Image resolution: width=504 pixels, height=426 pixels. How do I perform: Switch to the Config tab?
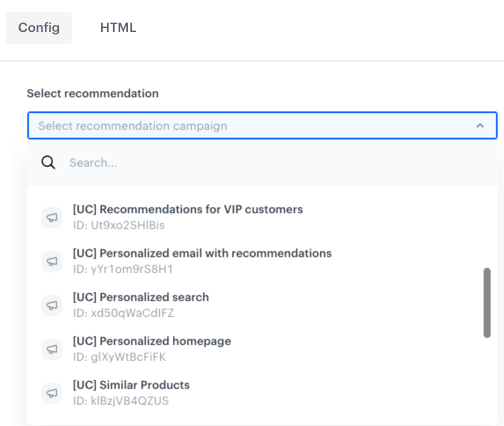(x=39, y=28)
